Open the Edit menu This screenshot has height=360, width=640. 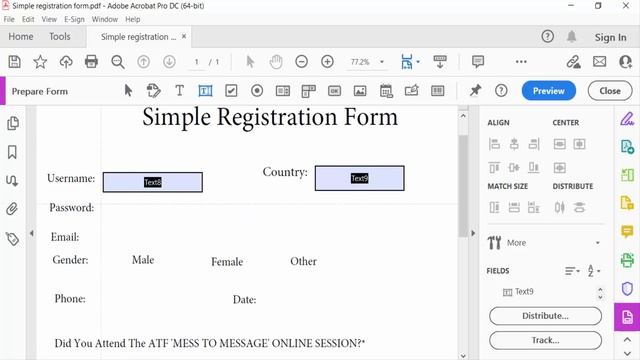[x=28, y=19]
